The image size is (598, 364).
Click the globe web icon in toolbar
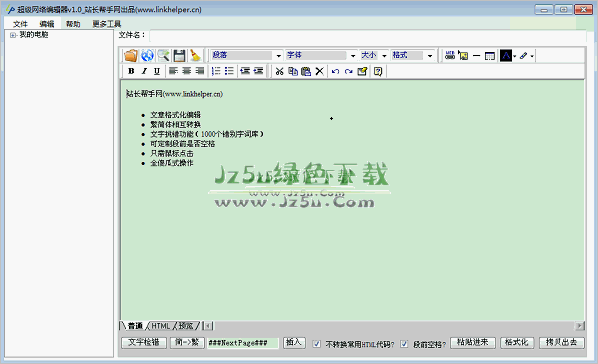click(x=147, y=56)
